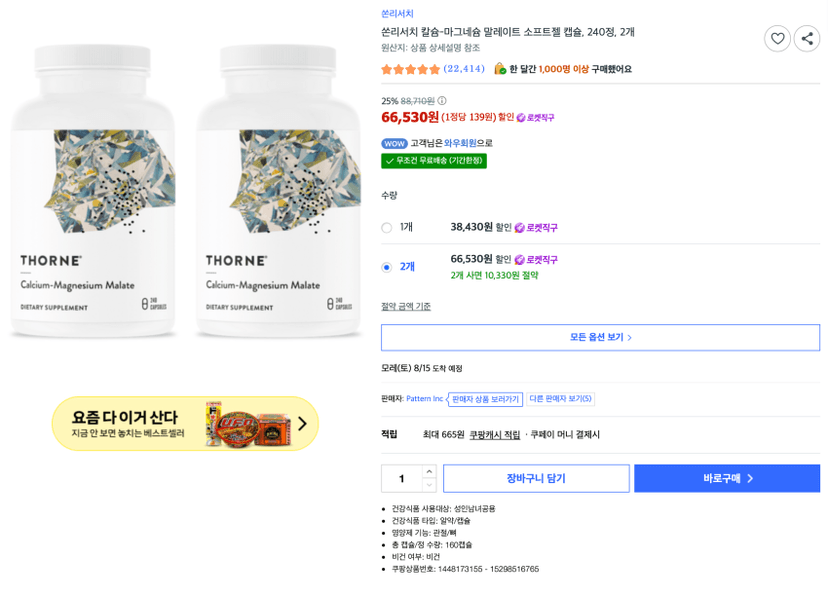This screenshot has height=591, width=828.
Task: Click the info icon beside original price
Action: point(442,100)
